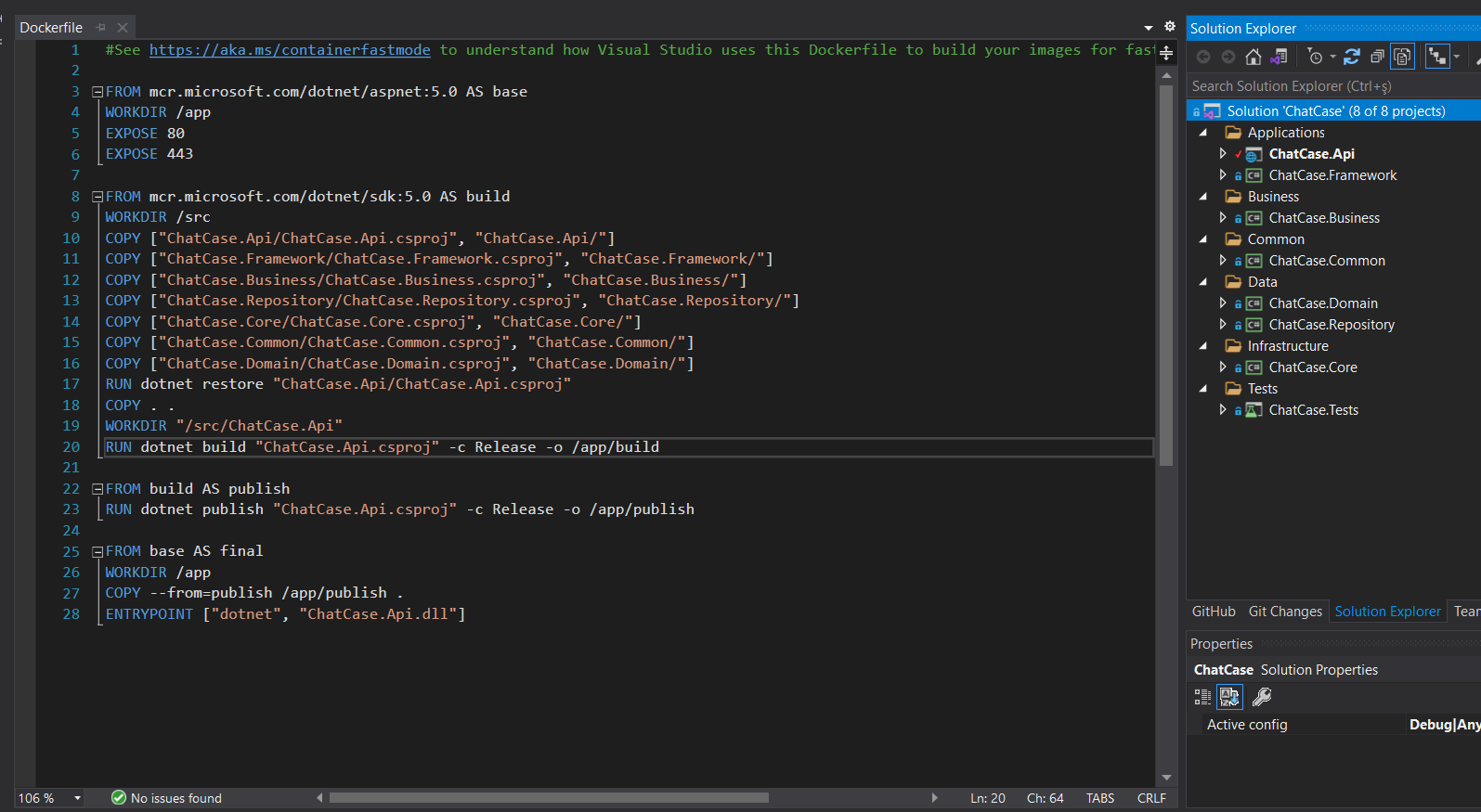Collapse the FROM aspnet base code block

tap(97, 92)
